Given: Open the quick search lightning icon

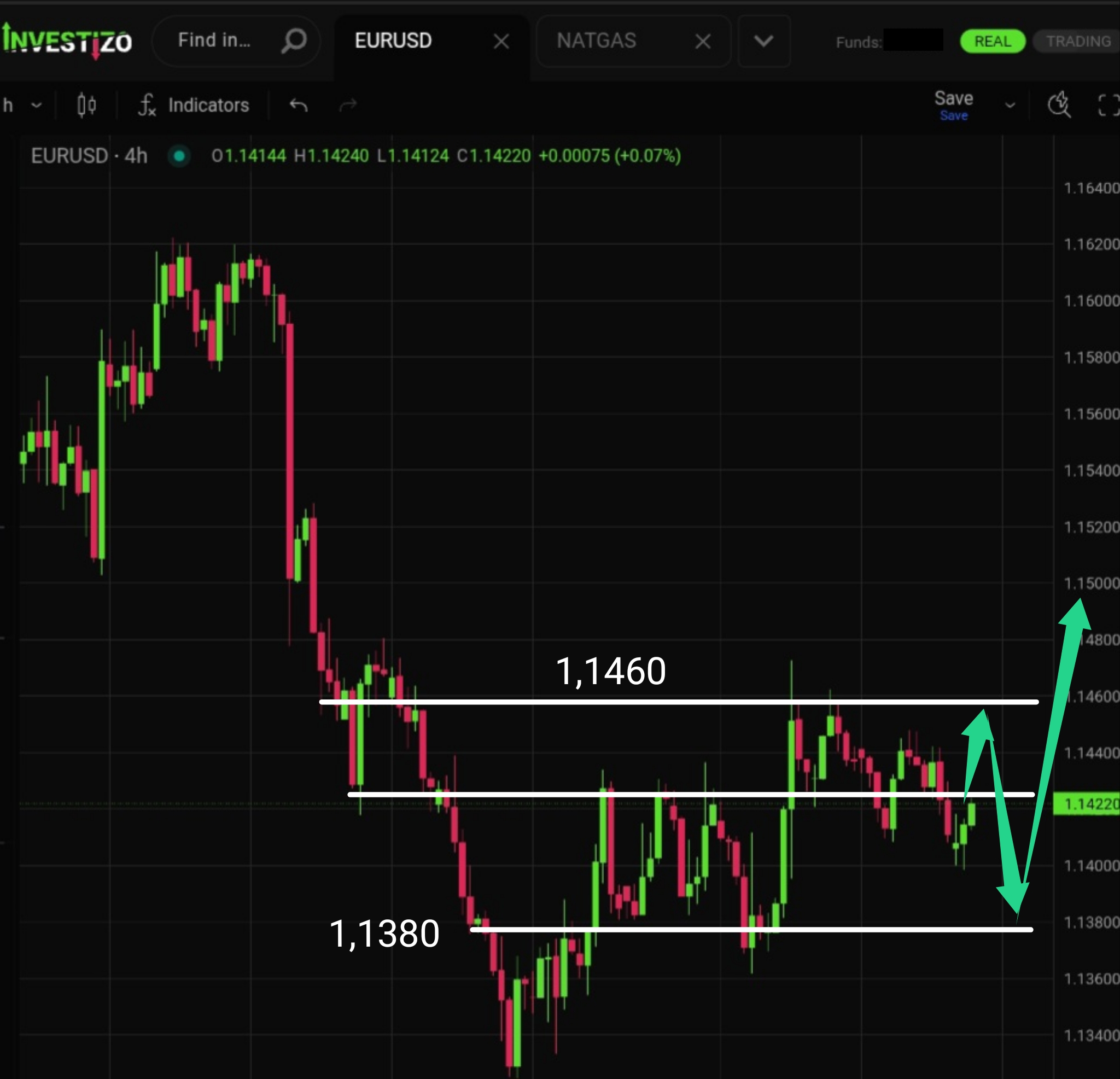Looking at the screenshot, I should 1059,104.
